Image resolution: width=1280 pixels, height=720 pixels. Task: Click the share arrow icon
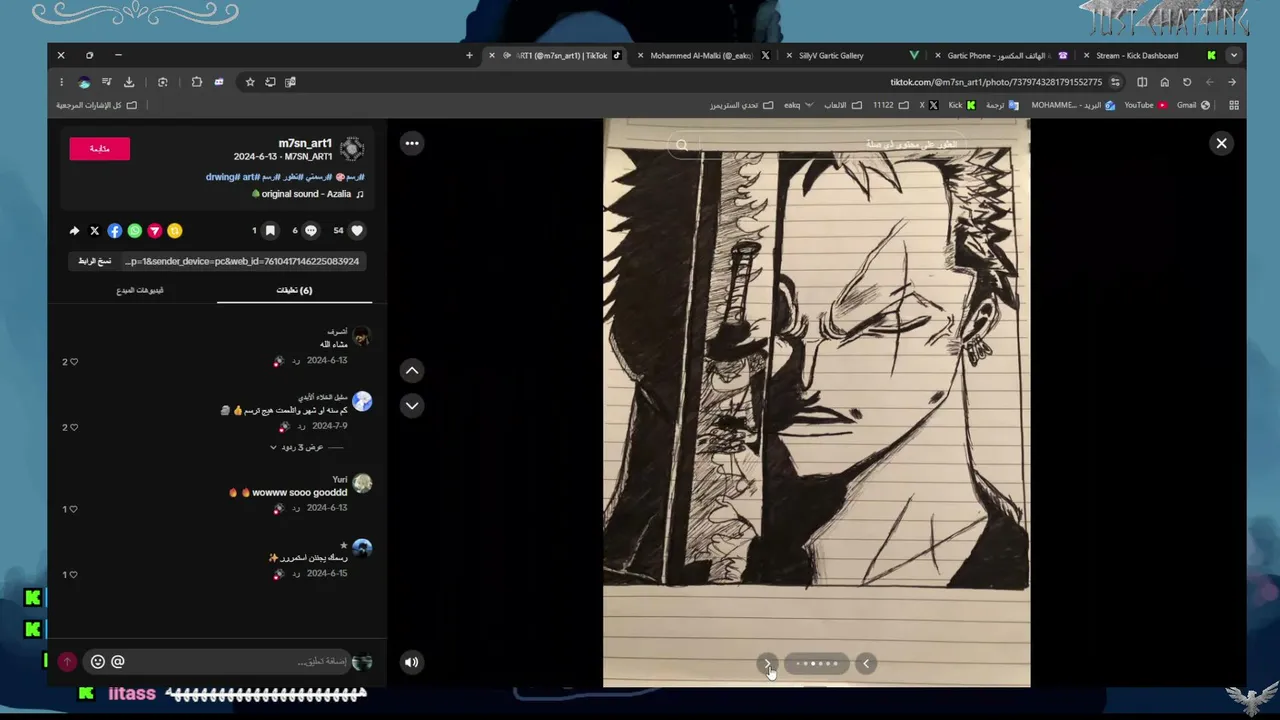click(74, 231)
